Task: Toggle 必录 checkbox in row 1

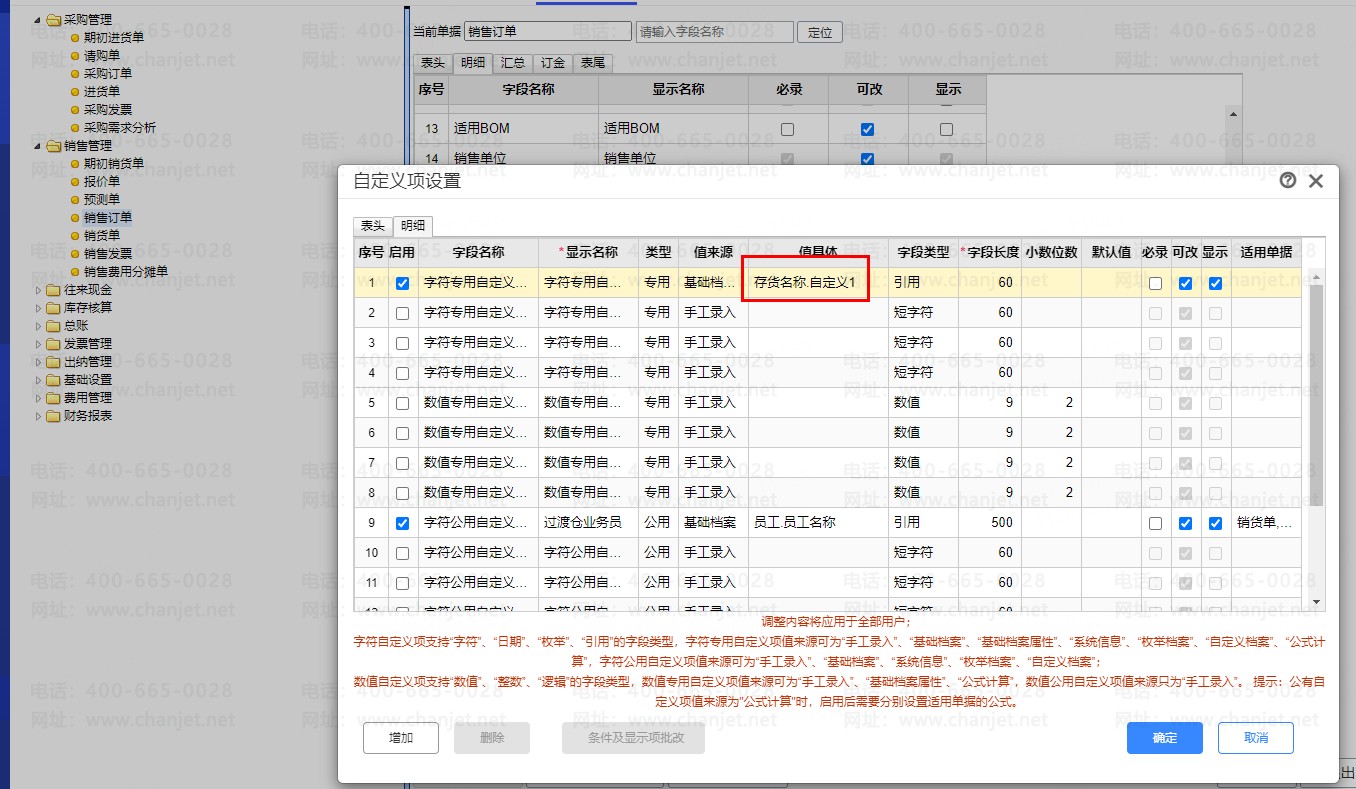Action: [1155, 283]
